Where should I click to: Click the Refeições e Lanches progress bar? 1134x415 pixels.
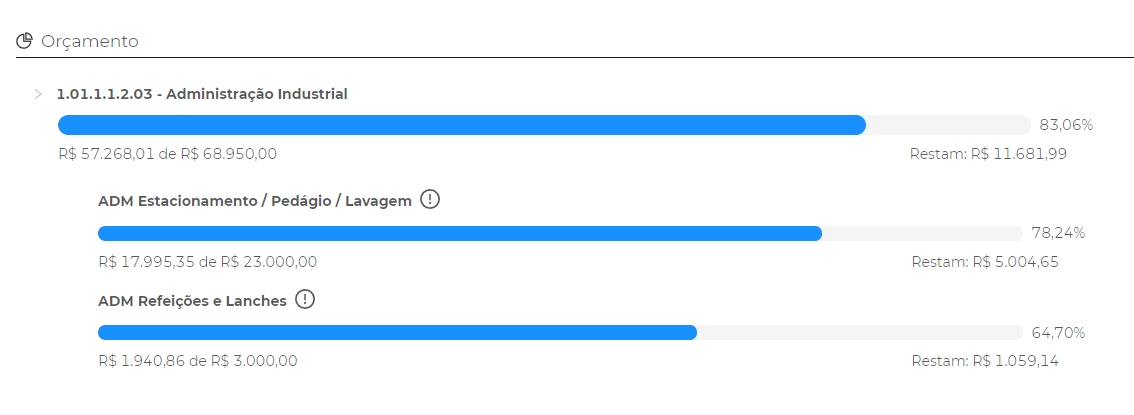pyautogui.click(x=560, y=333)
